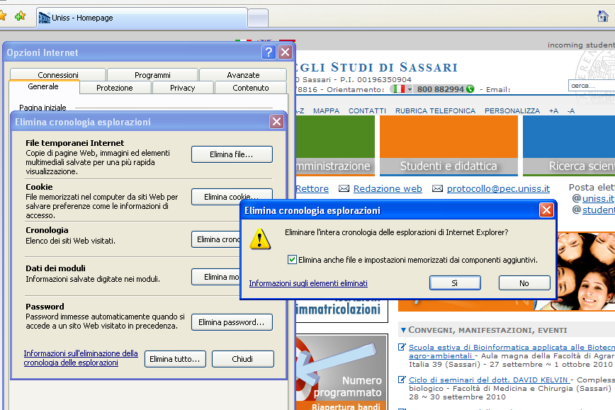Click the Elimina file... button
Screen dimensions: 615x410
coord(231,154)
